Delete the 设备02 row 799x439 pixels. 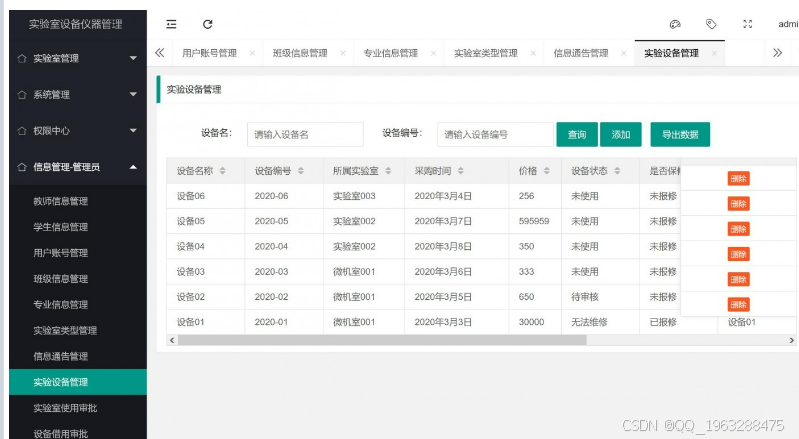(x=738, y=280)
